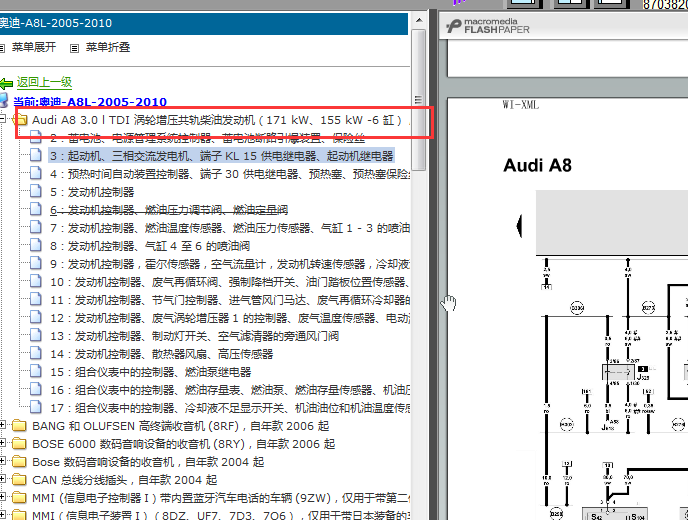Expand the CAN 总线分线插头 node
688x520 pixels.
(3, 479)
